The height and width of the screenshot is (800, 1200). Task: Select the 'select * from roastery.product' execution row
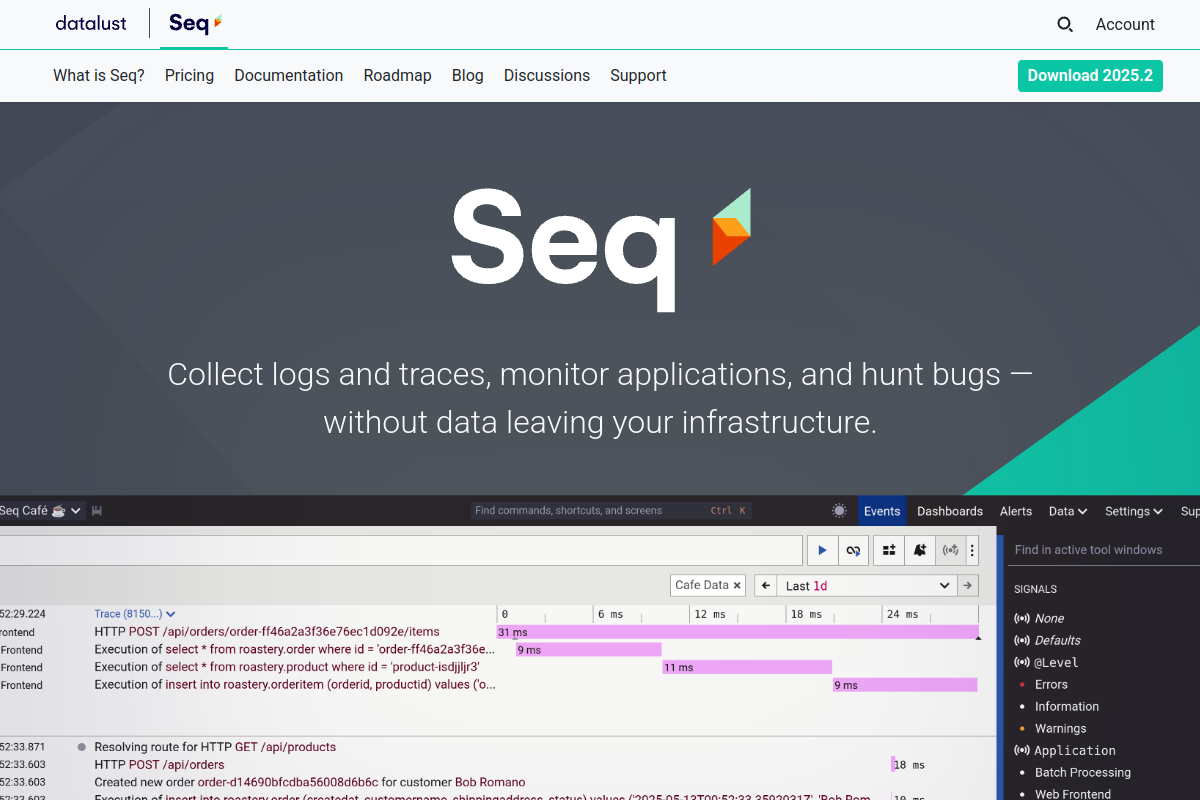click(x=287, y=667)
